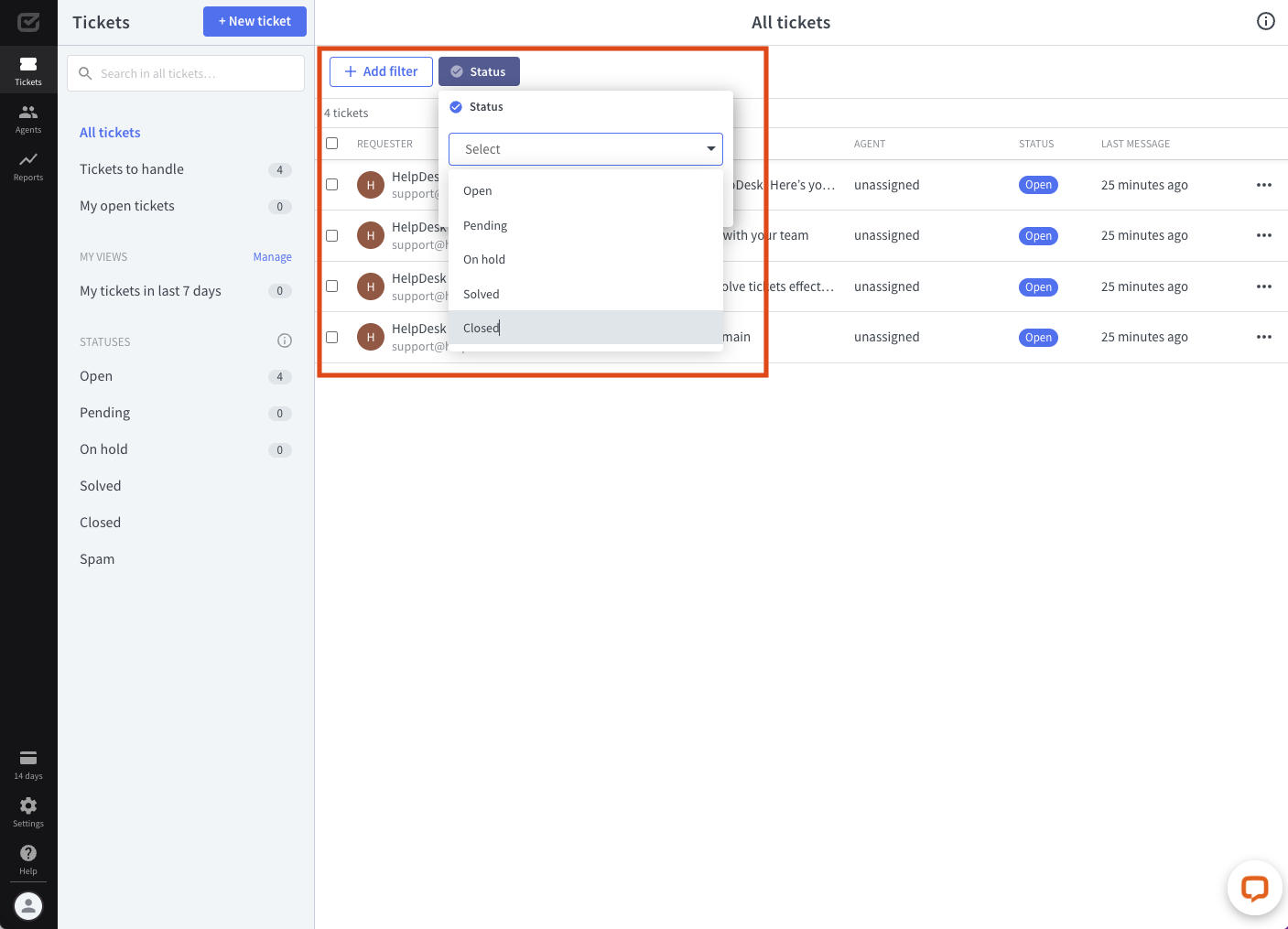Select All tickets in sidebar
The image size is (1288, 929).
(110, 133)
